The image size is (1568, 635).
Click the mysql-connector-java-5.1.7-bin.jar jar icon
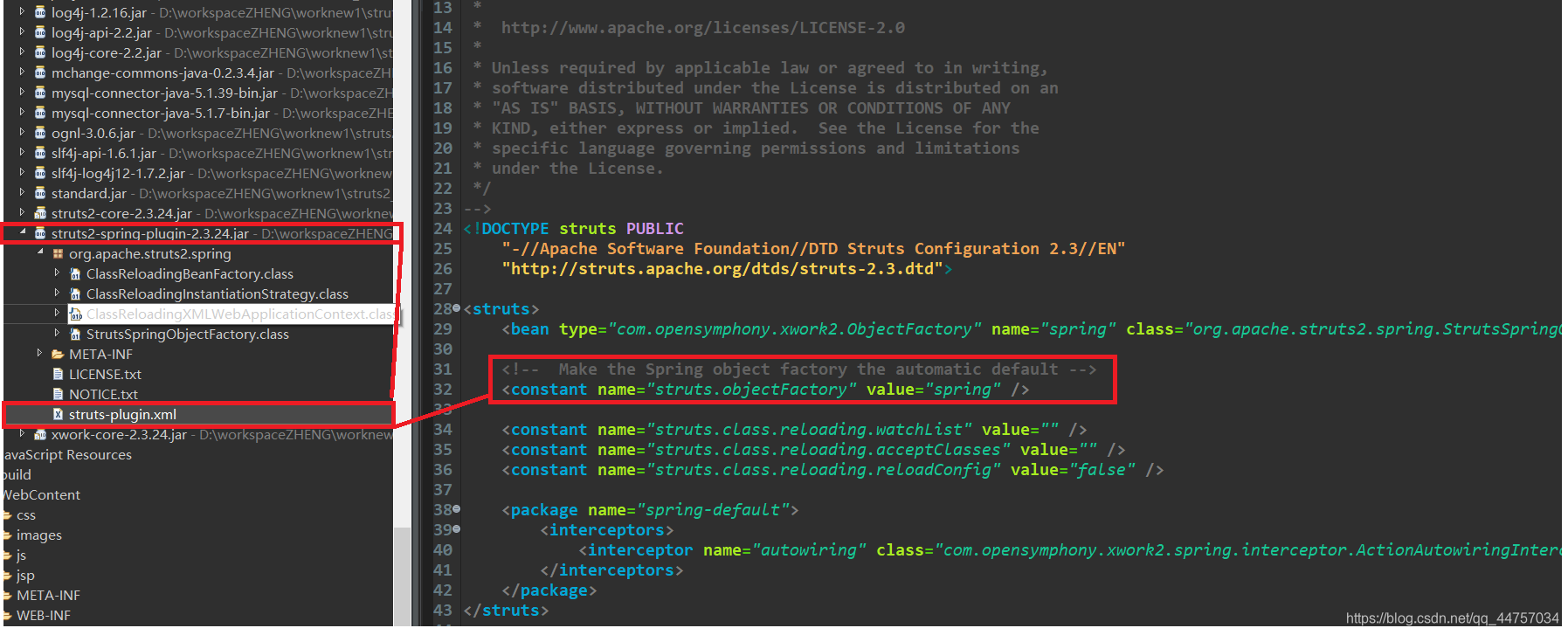coord(40,113)
